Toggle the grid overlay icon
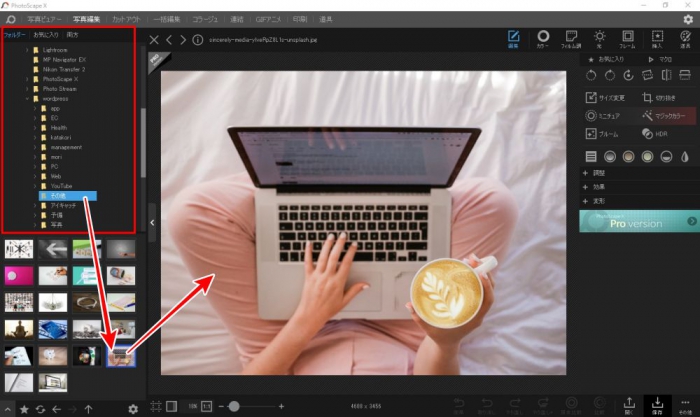The width and height of the screenshot is (700, 417). coord(156,406)
